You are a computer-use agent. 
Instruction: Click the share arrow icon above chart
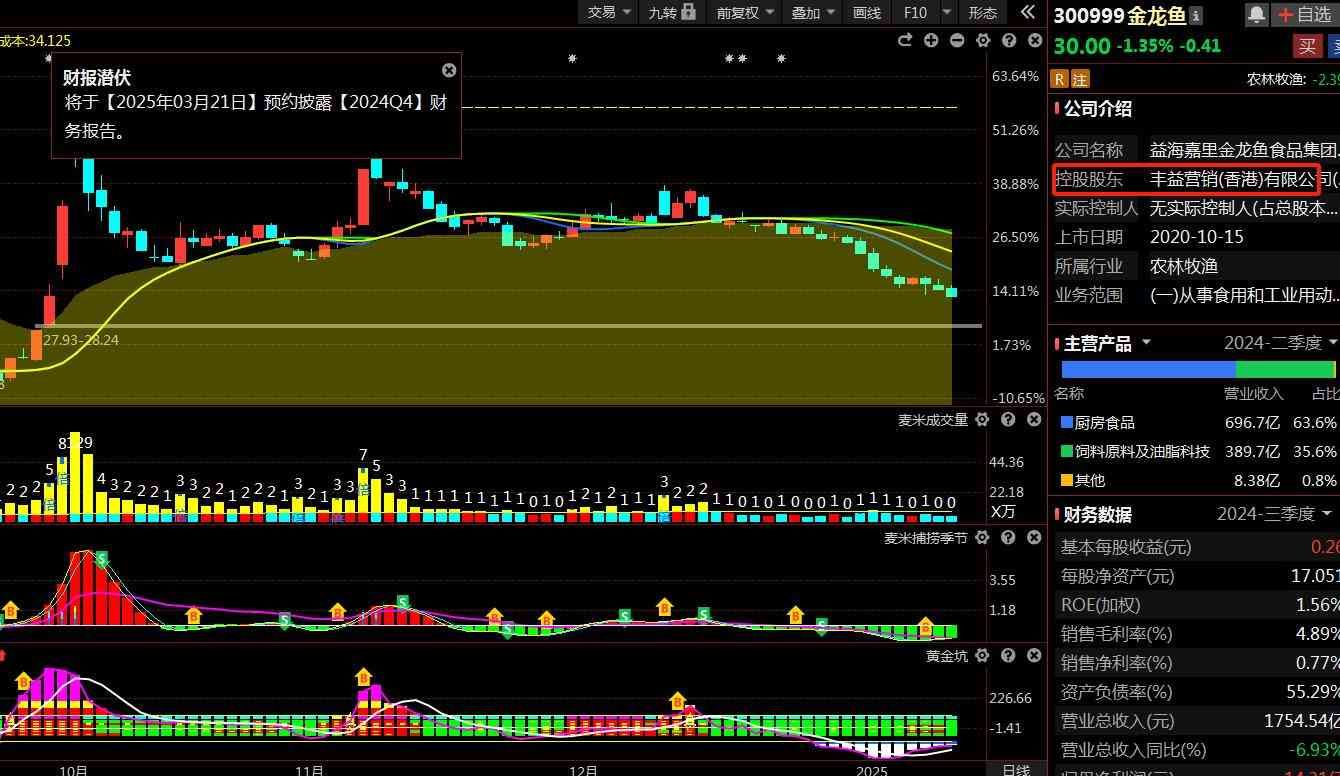click(x=905, y=40)
